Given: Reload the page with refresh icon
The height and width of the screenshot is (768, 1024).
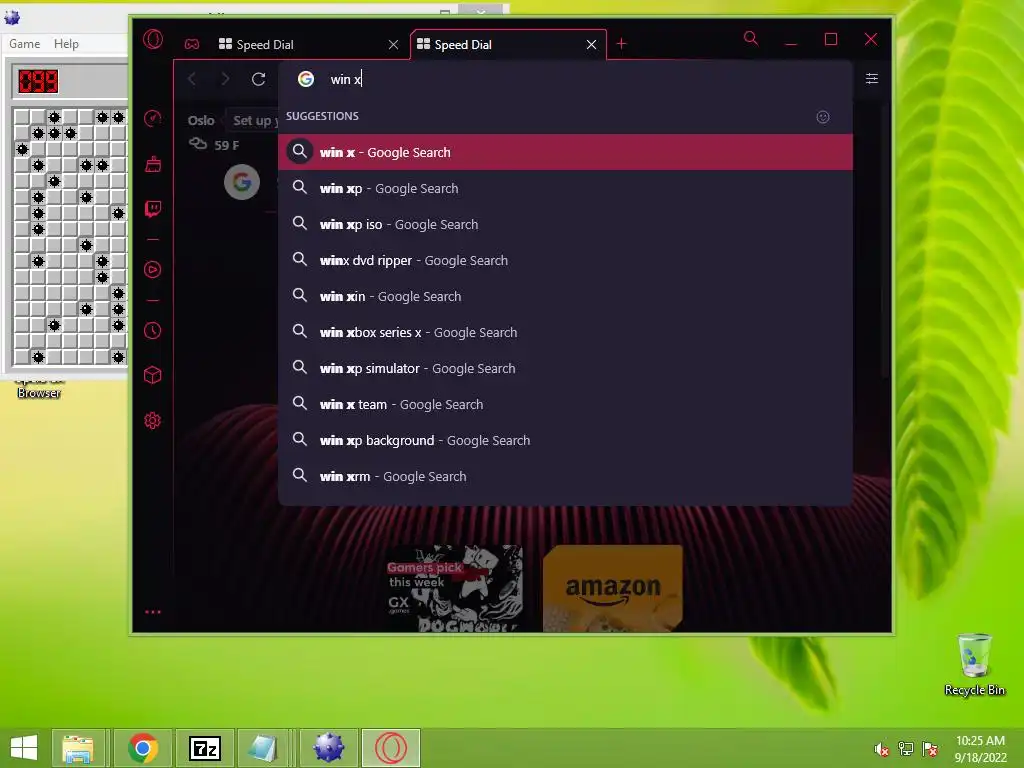Looking at the screenshot, I should (259, 79).
